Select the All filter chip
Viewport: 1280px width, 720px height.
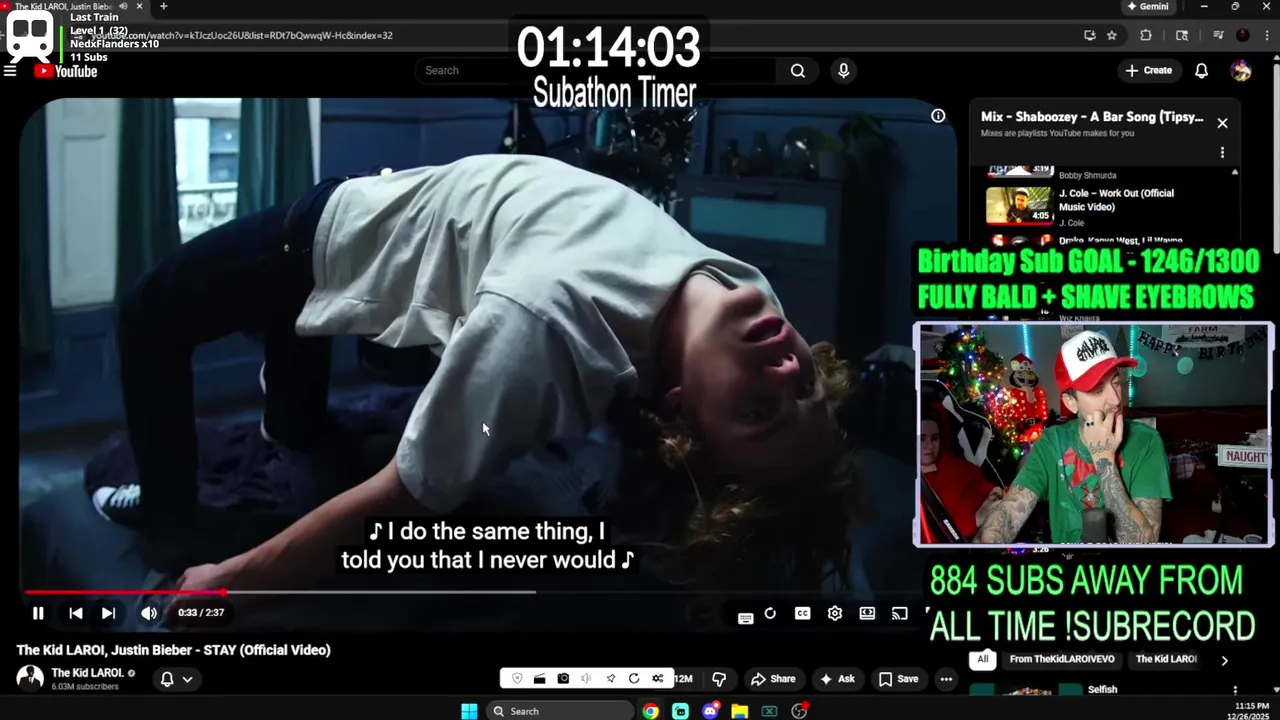tap(983, 659)
